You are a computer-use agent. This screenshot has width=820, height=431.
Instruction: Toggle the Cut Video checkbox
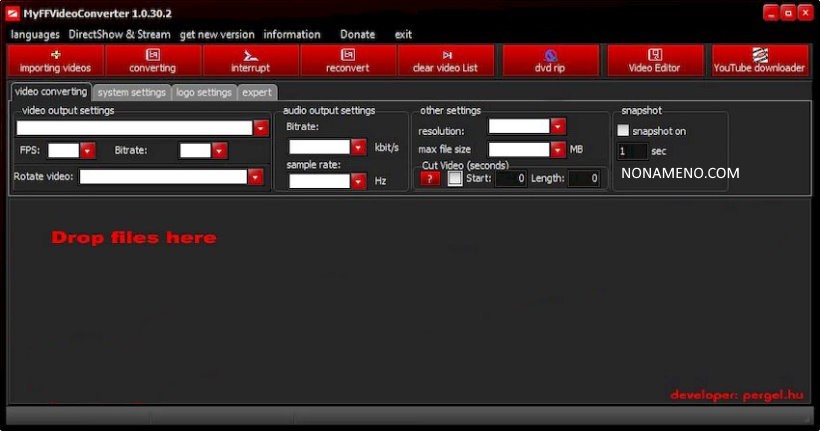coord(455,179)
